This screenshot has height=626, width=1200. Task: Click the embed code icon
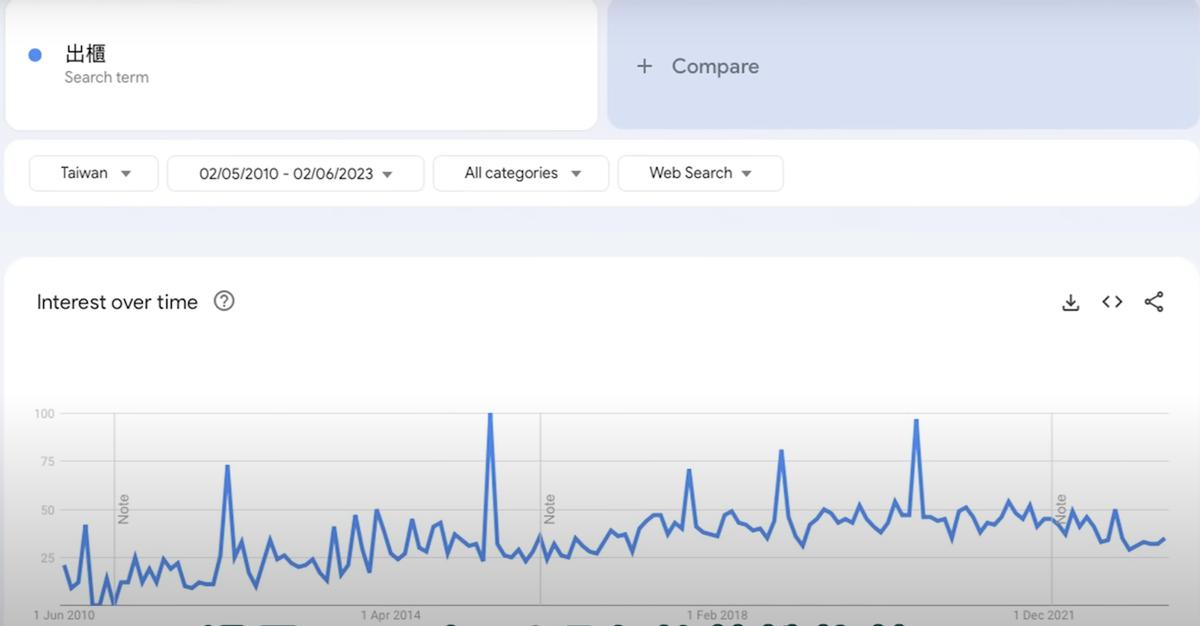tap(1112, 302)
